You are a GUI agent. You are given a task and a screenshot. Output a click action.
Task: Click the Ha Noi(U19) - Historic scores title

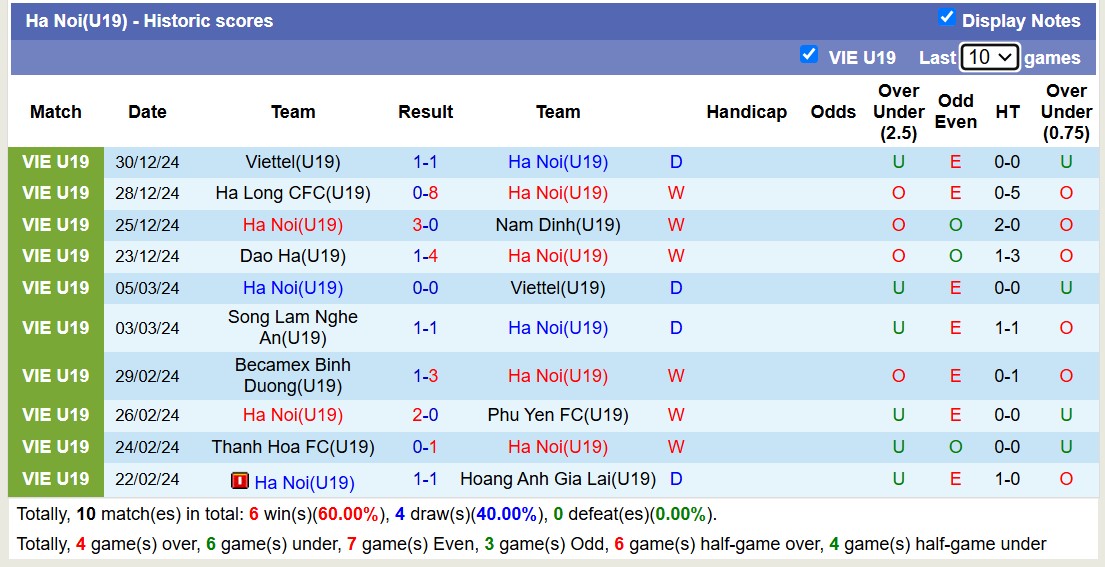[x=149, y=20]
